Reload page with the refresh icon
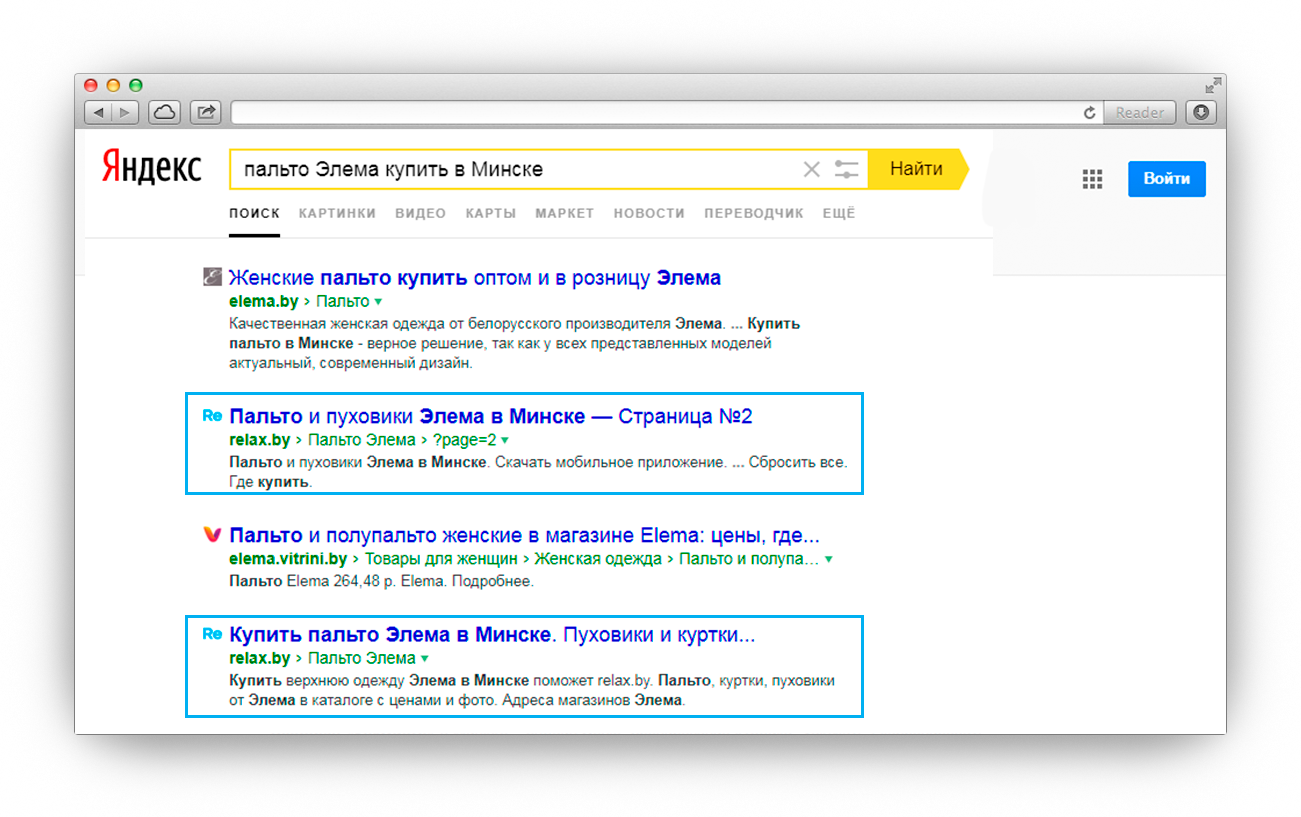 pos(1089,113)
